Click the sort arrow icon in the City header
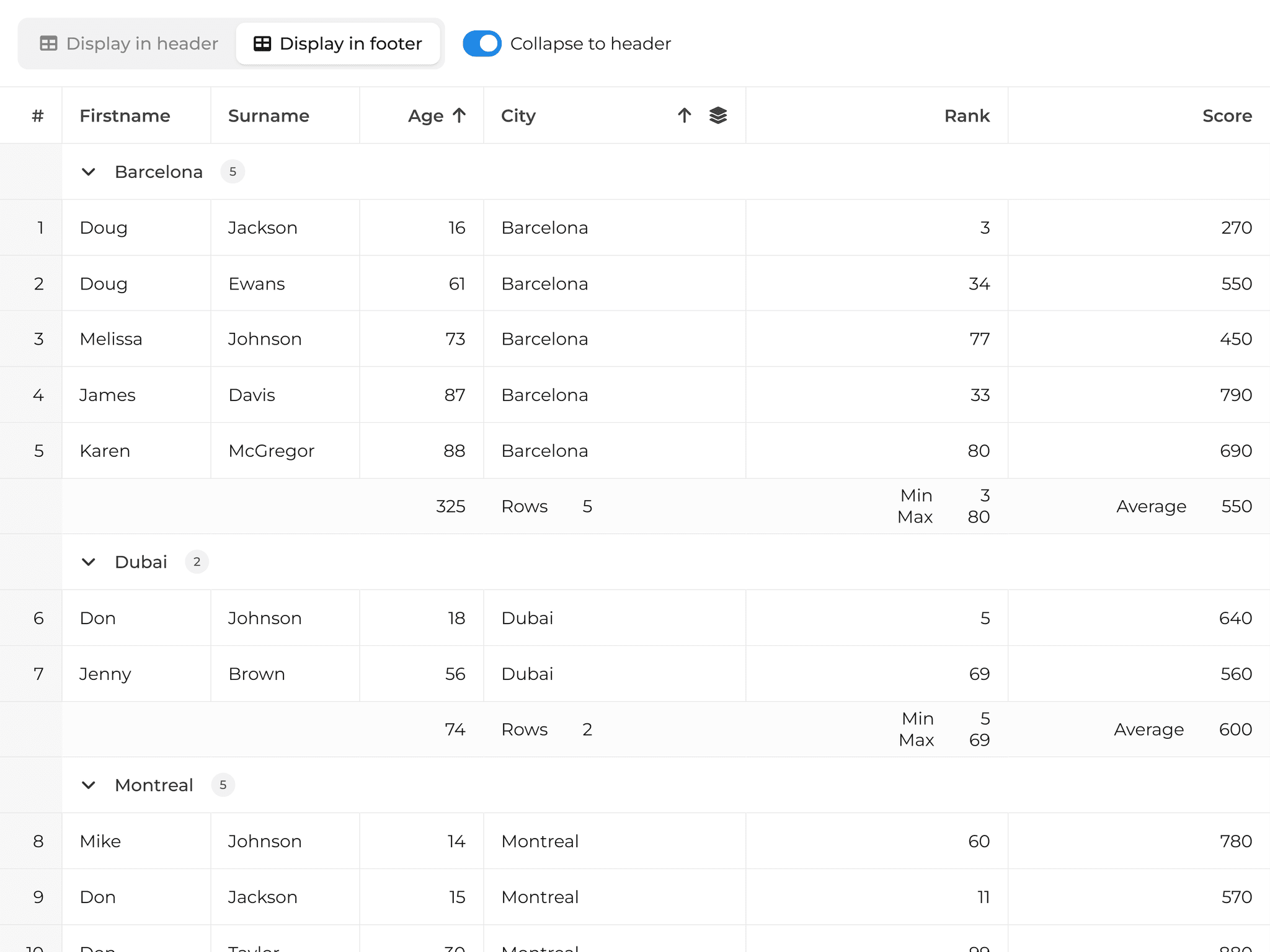 (x=683, y=115)
